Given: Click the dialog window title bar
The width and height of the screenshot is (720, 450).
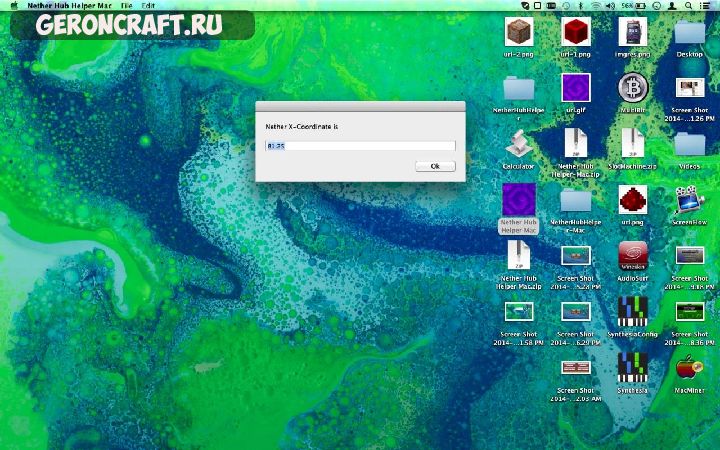Looking at the screenshot, I should click(360, 106).
